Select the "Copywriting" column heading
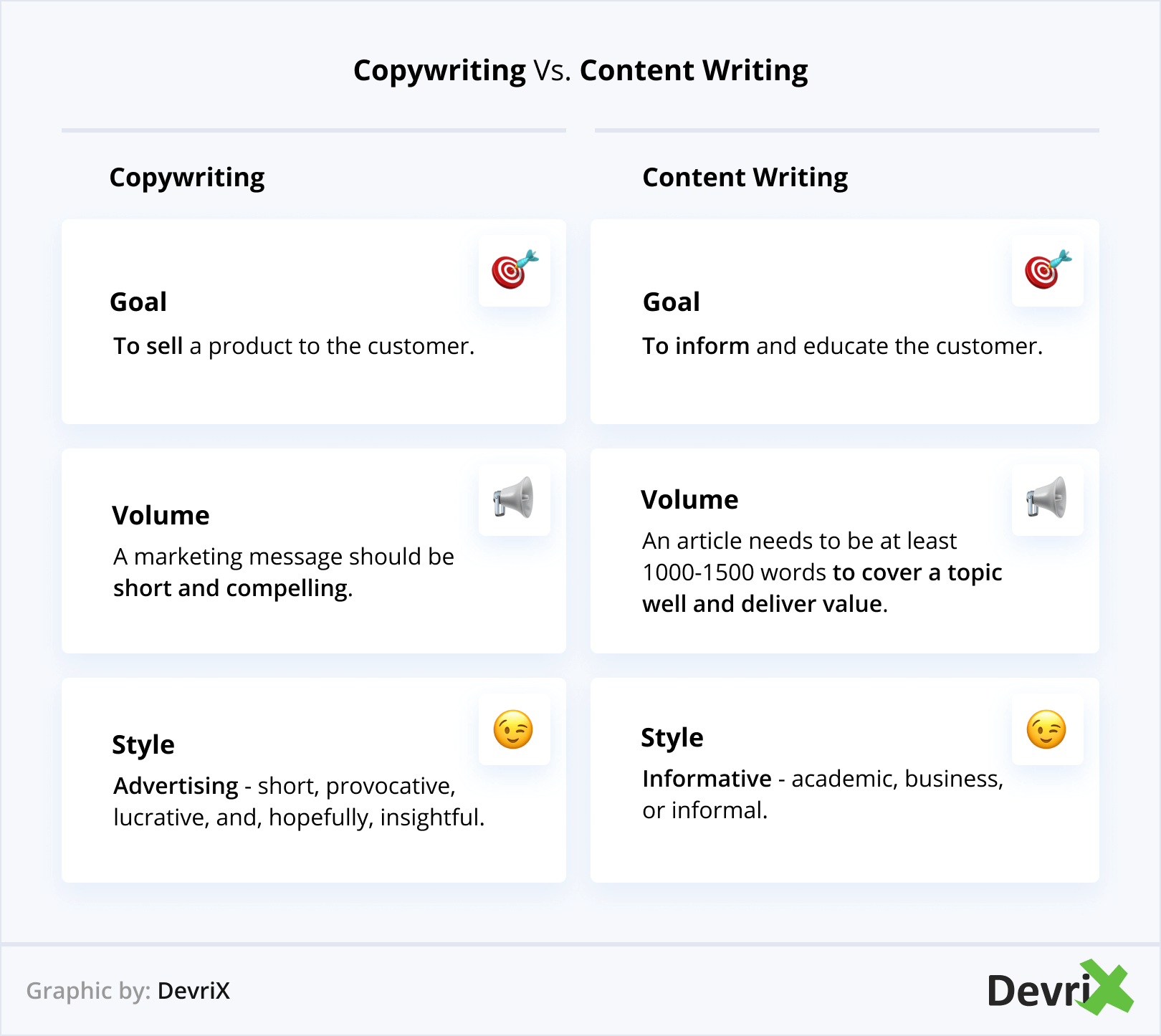This screenshot has width=1161, height=1036. tap(187, 177)
